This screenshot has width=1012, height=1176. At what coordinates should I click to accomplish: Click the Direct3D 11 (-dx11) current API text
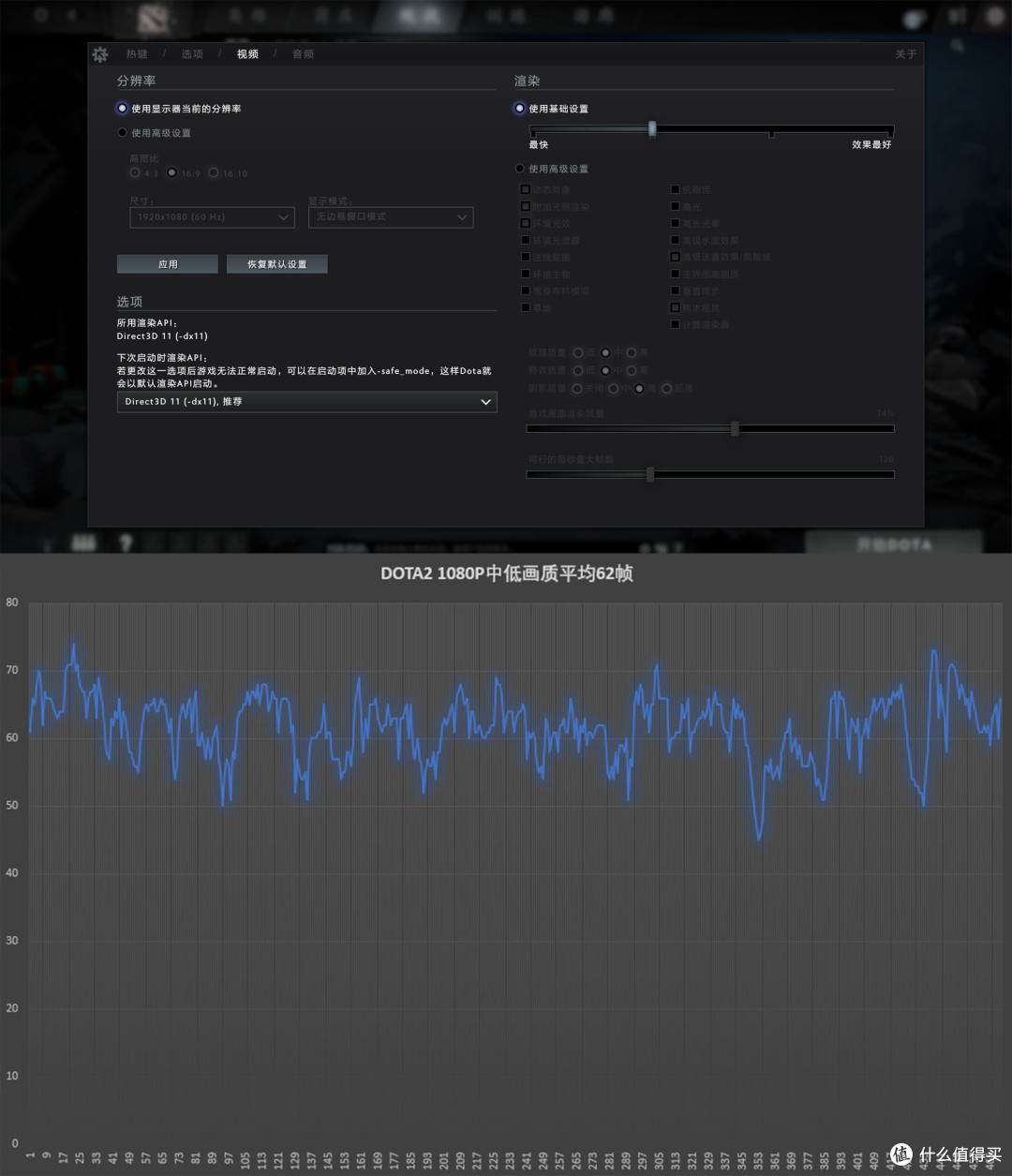pyautogui.click(x=162, y=335)
